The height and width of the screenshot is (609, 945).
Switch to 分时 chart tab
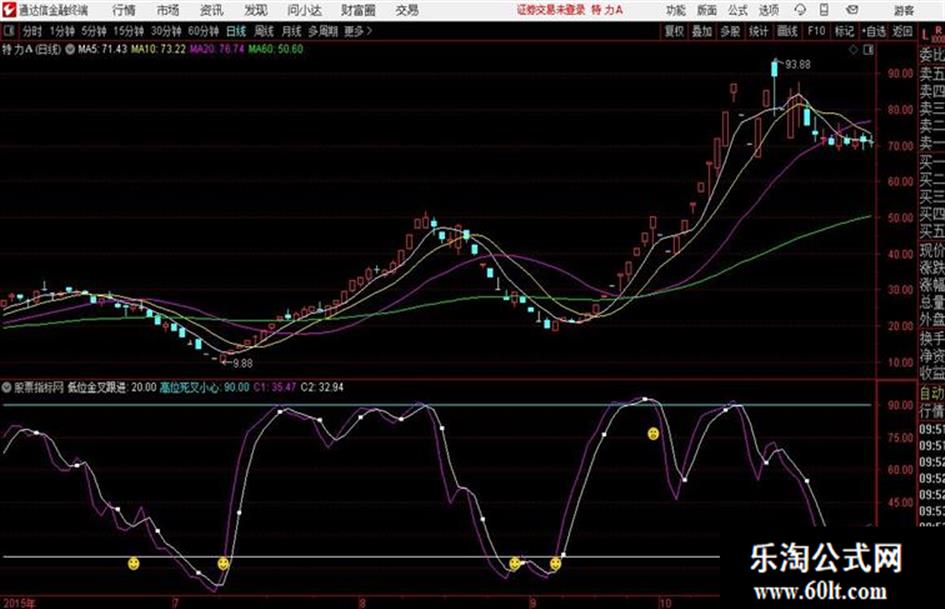click(x=32, y=31)
